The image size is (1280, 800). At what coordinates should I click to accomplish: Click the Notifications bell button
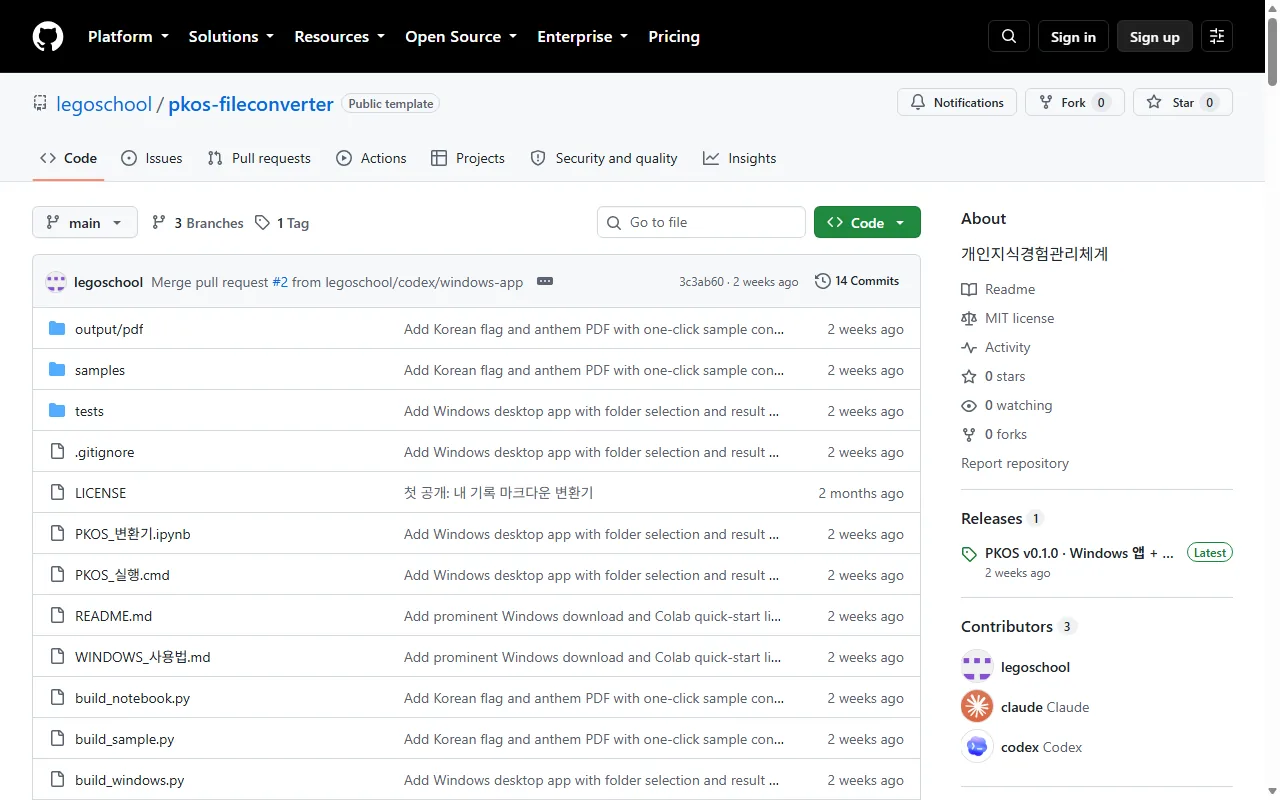pyautogui.click(x=957, y=102)
